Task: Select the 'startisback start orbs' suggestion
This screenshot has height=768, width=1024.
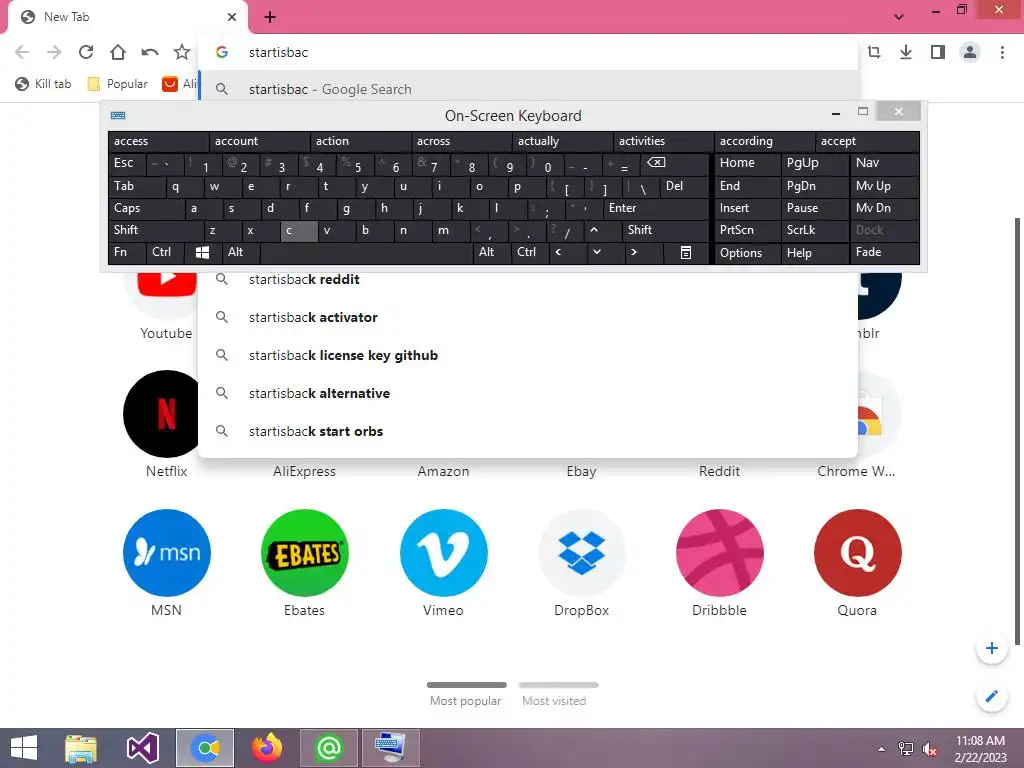Action: (528, 431)
